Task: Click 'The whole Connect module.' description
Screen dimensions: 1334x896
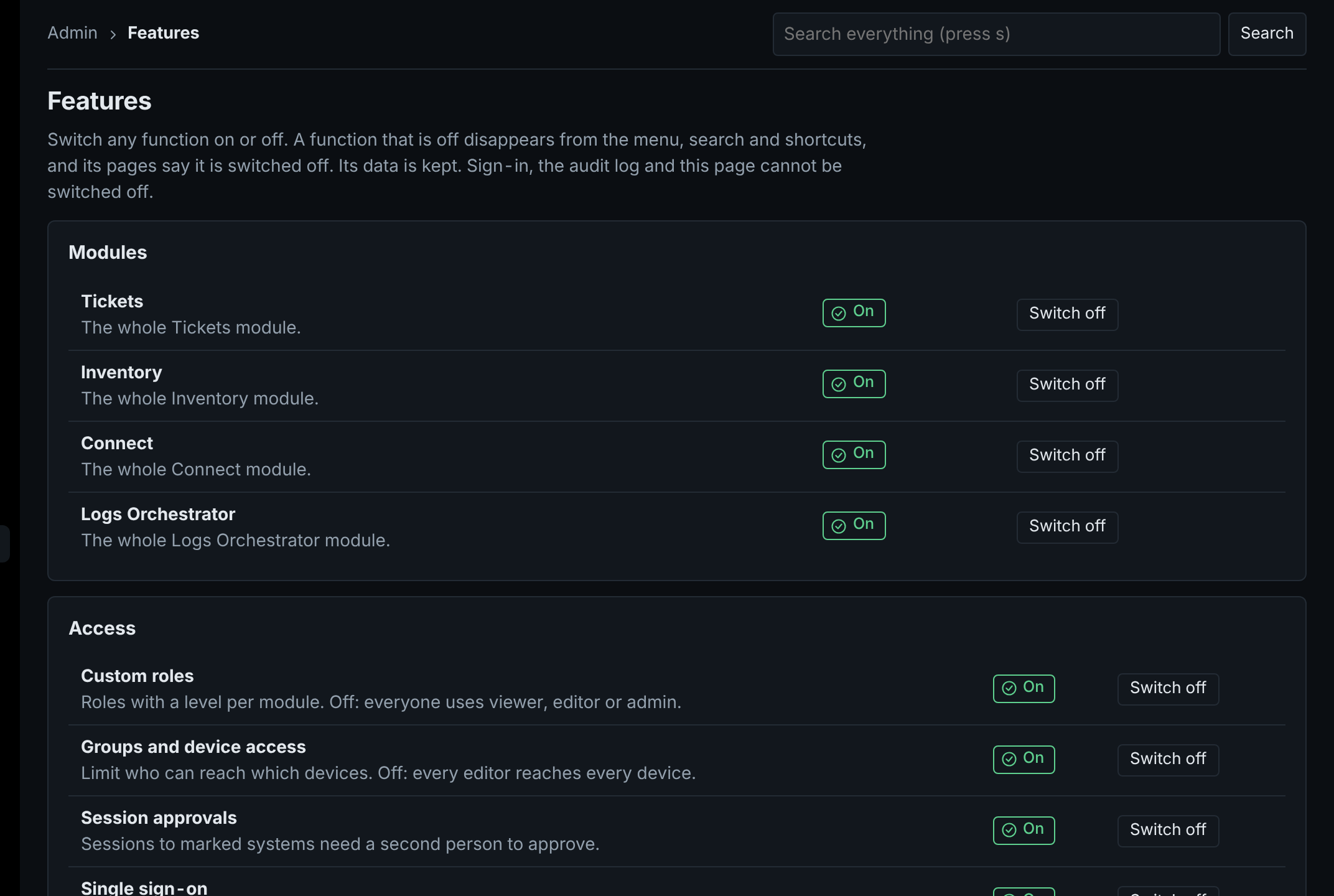Action: click(196, 469)
